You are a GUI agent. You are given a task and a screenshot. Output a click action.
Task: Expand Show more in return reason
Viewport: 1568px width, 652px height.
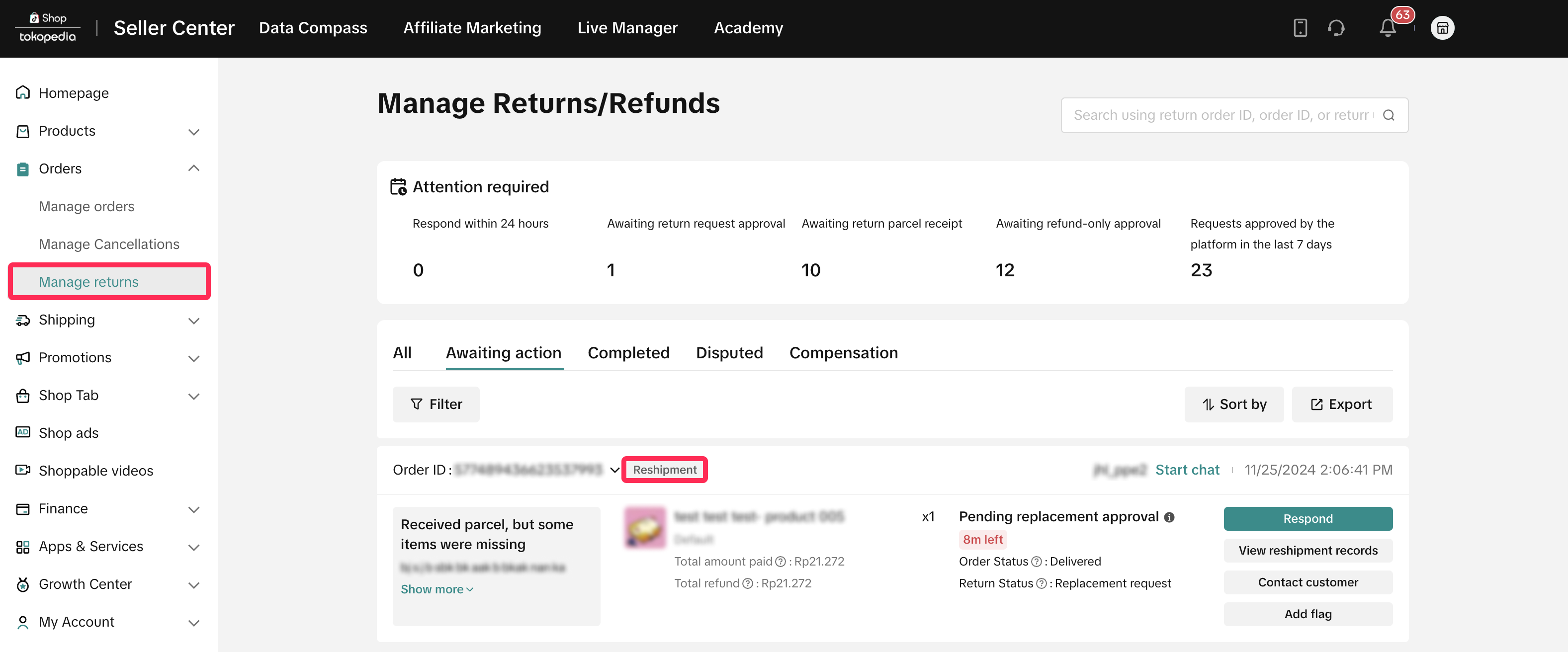[436, 589]
